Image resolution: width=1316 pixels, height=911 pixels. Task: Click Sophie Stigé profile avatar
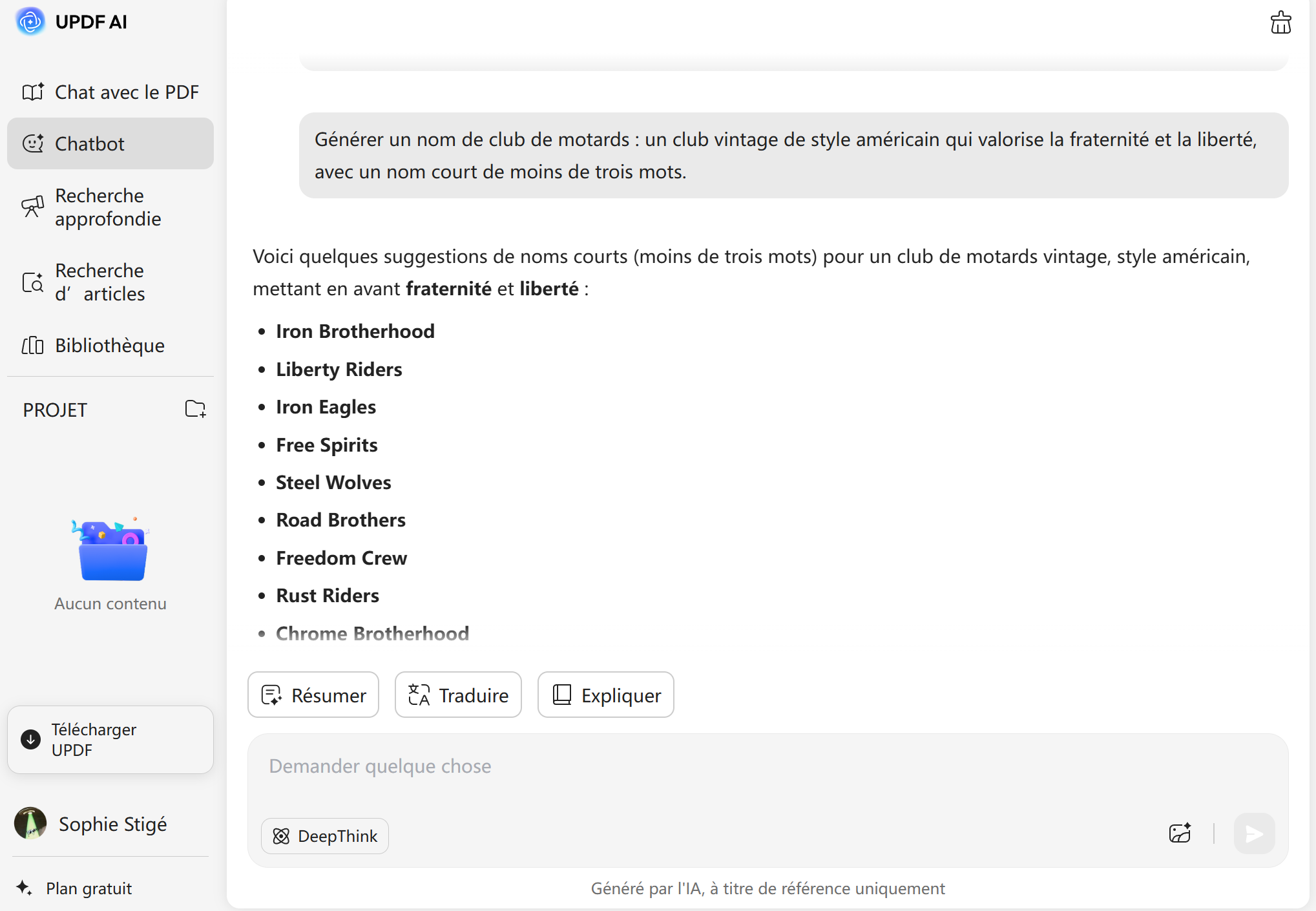(30, 823)
